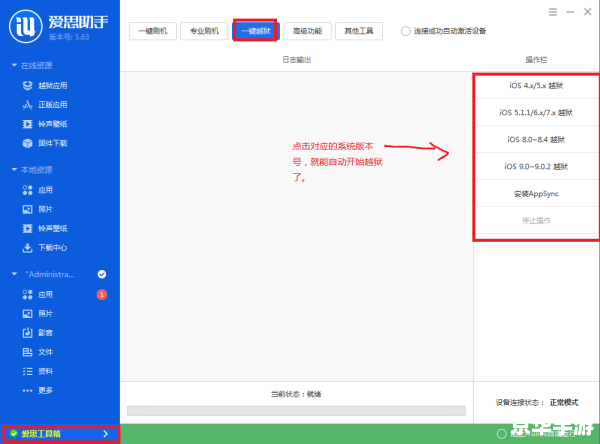Start iOS 9.0~9.0.2 越狱
Image resolution: width=600 pixels, height=444 pixels.
(x=536, y=166)
